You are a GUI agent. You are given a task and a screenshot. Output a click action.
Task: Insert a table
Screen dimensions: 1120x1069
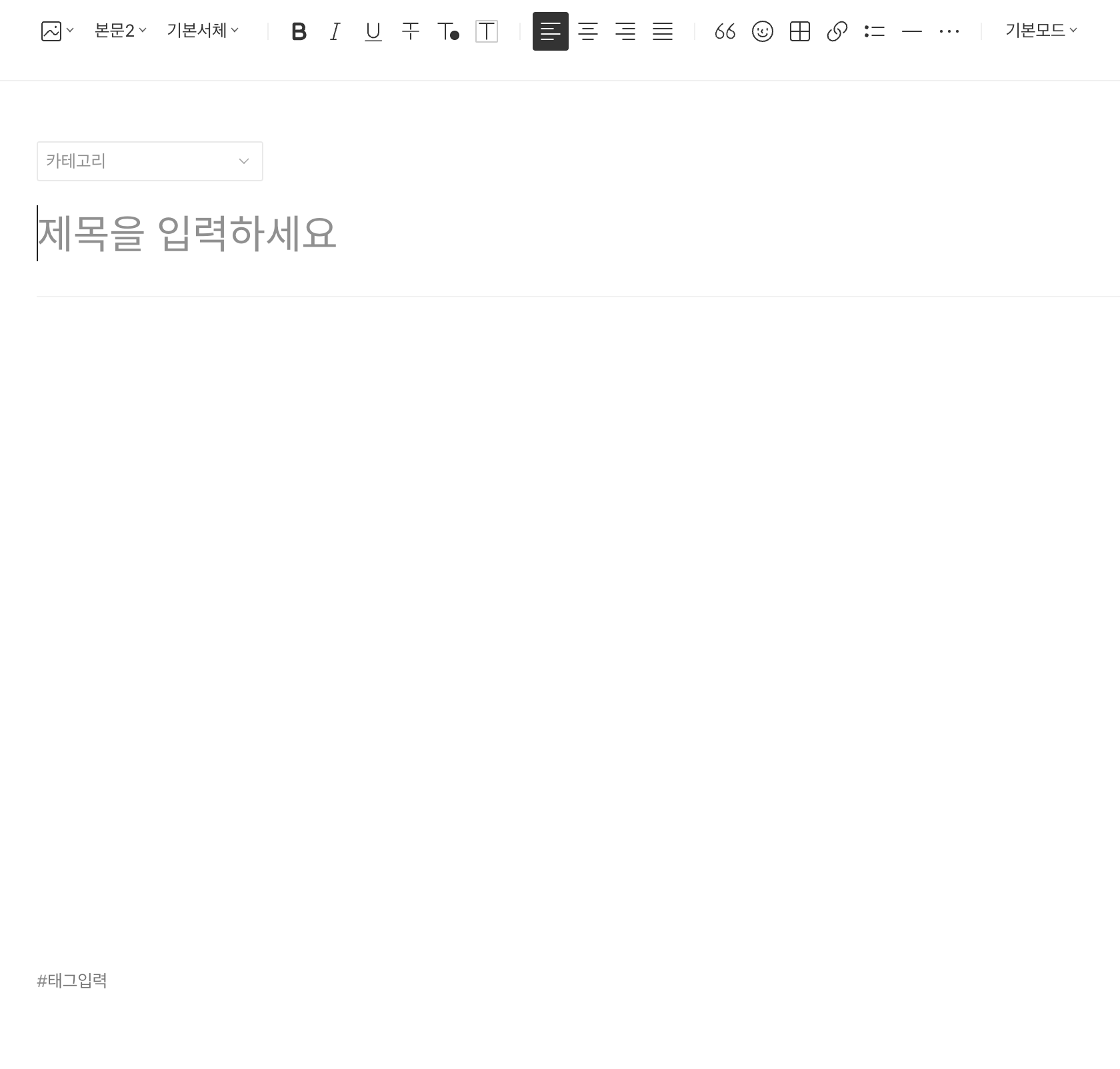(x=800, y=31)
